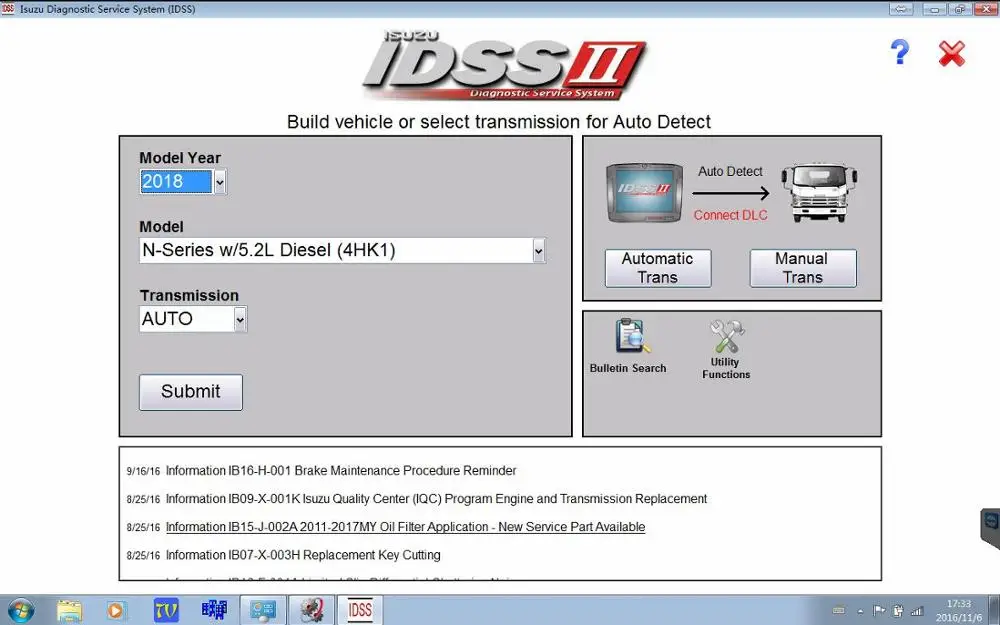The width and height of the screenshot is (1000, 625).
Task: Click the Automatic Trans button
Action: click(657, 267)
